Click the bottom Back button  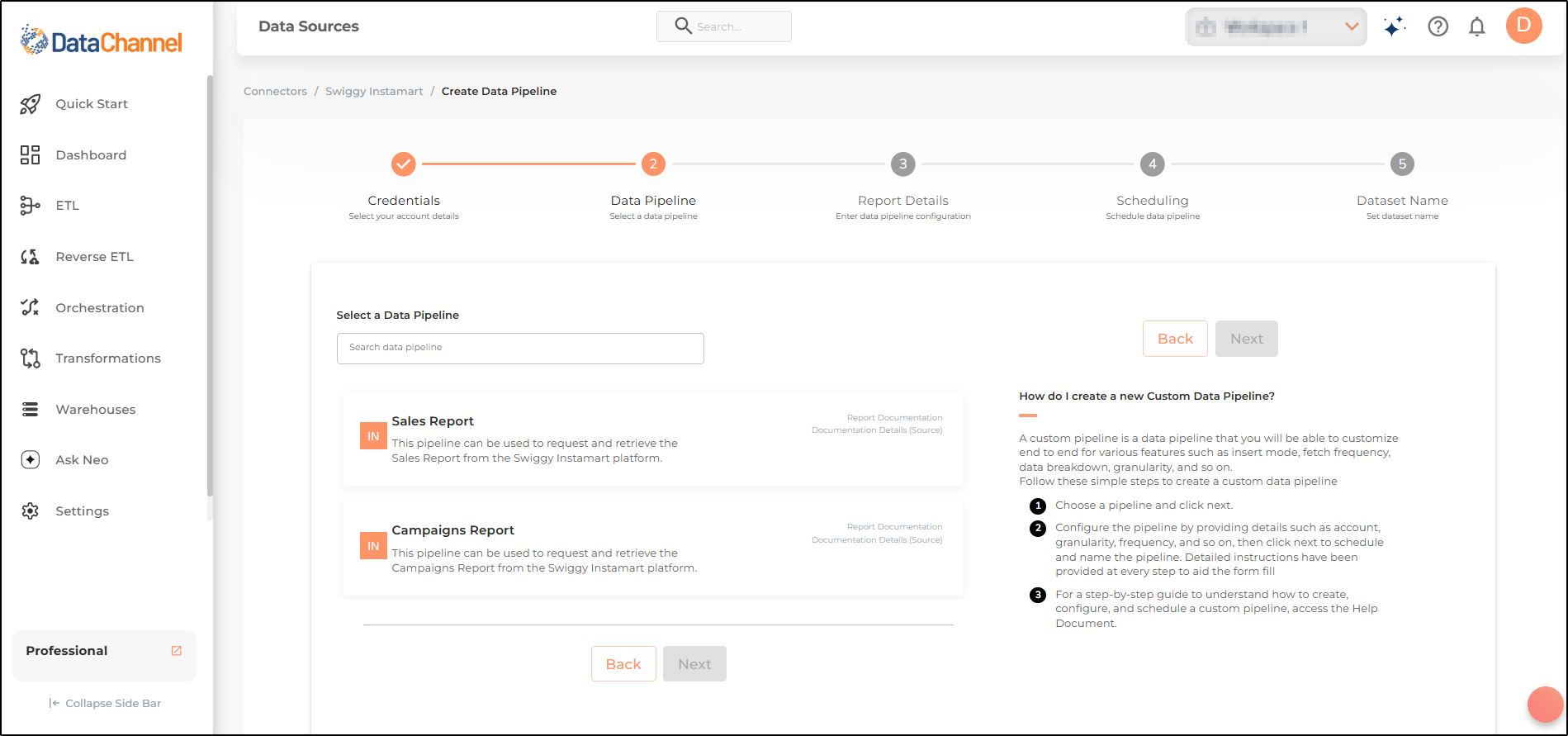coord(623,664)
